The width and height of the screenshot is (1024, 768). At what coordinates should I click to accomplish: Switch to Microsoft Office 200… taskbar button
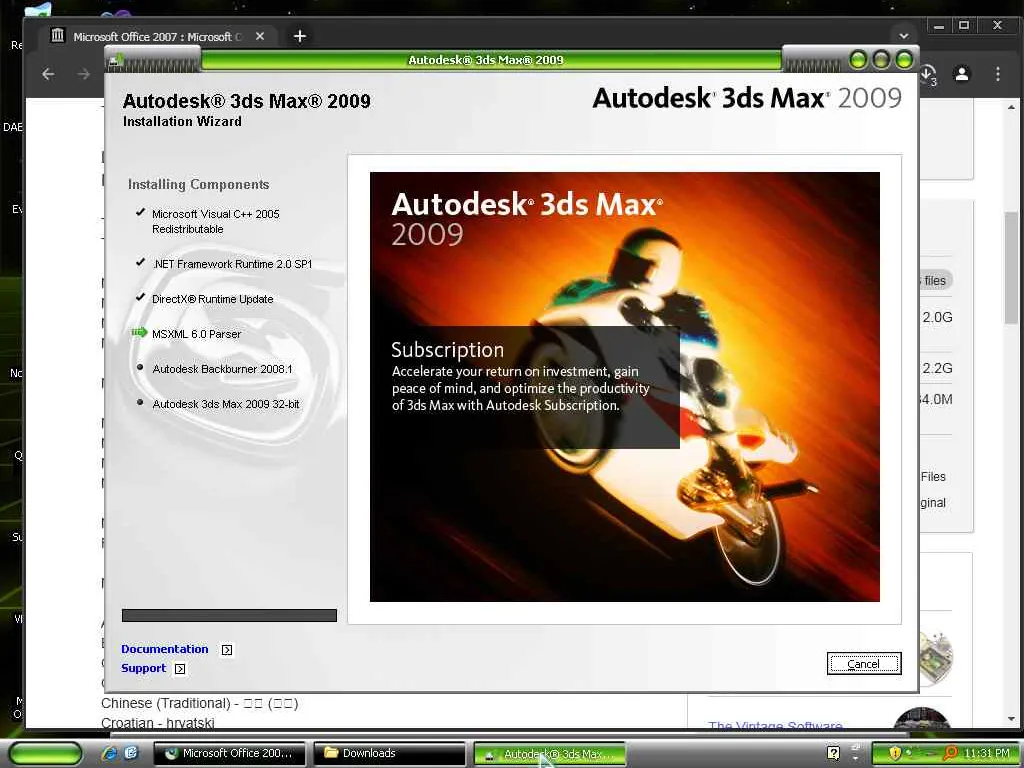230,754
